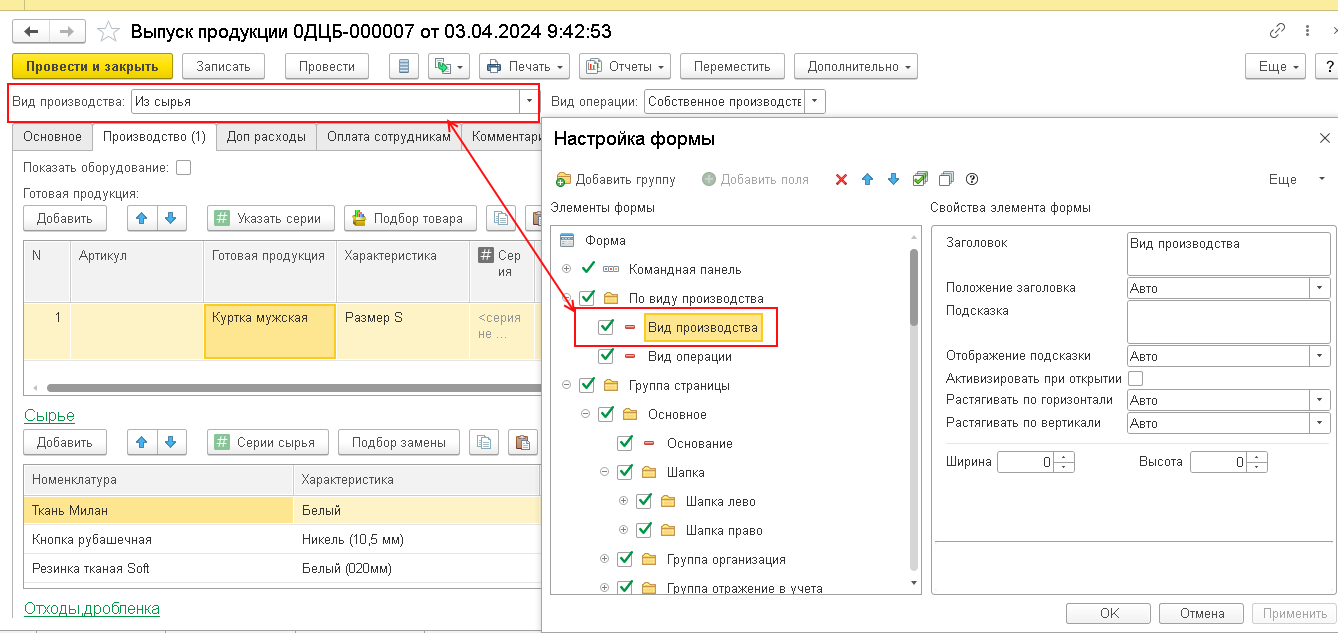This screenshot has width=1338, height=633.
Task: Click Провести и закрыть button
Action: [x=92, y=67]
